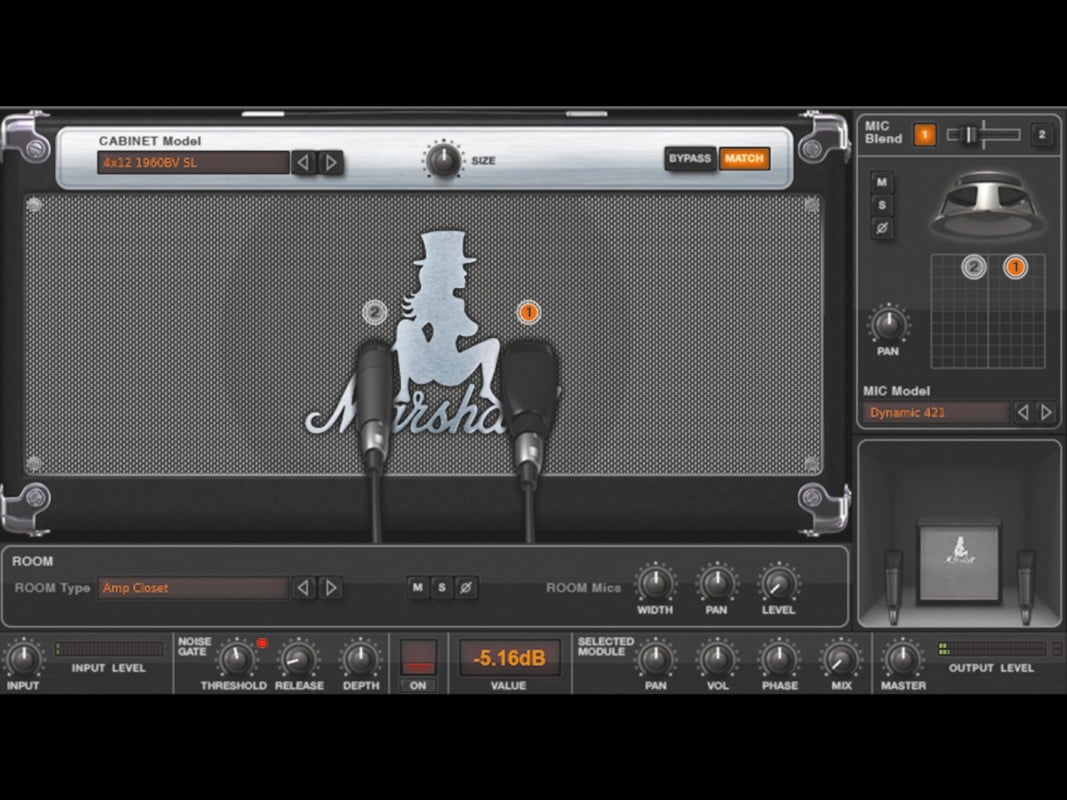Select Mic Blend button 1

(x=924, y=135)
